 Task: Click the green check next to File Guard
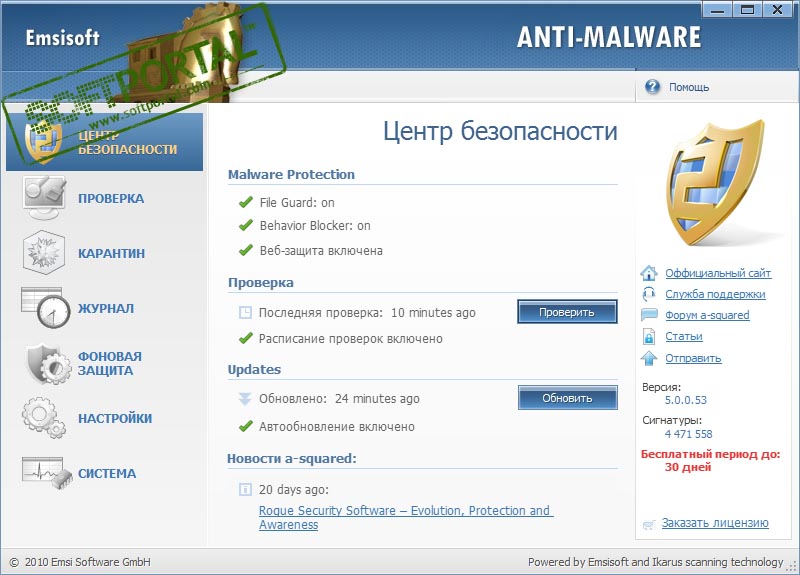246,203
